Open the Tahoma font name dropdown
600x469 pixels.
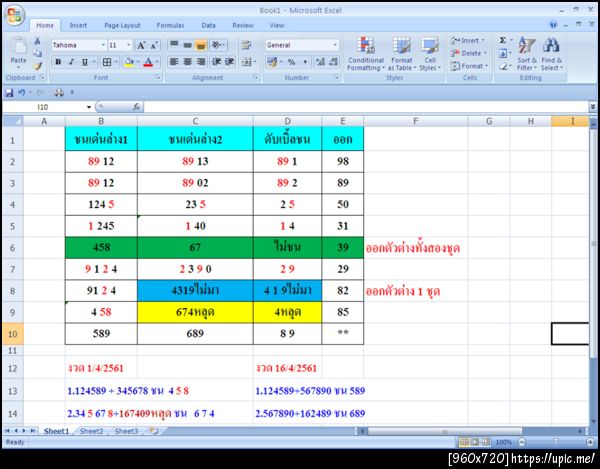pyautogui.click(x=103, y=45)
